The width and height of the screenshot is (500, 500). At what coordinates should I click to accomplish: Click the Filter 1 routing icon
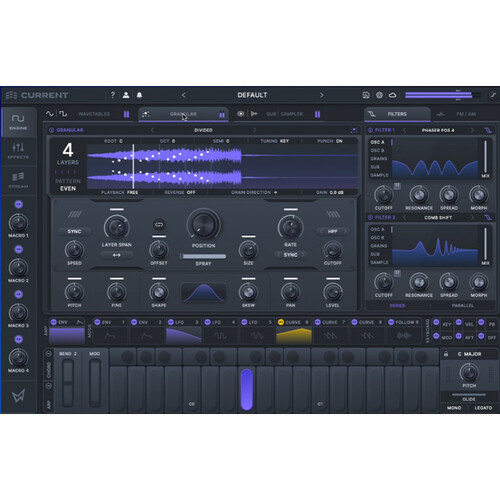click(x=488, y=130)
